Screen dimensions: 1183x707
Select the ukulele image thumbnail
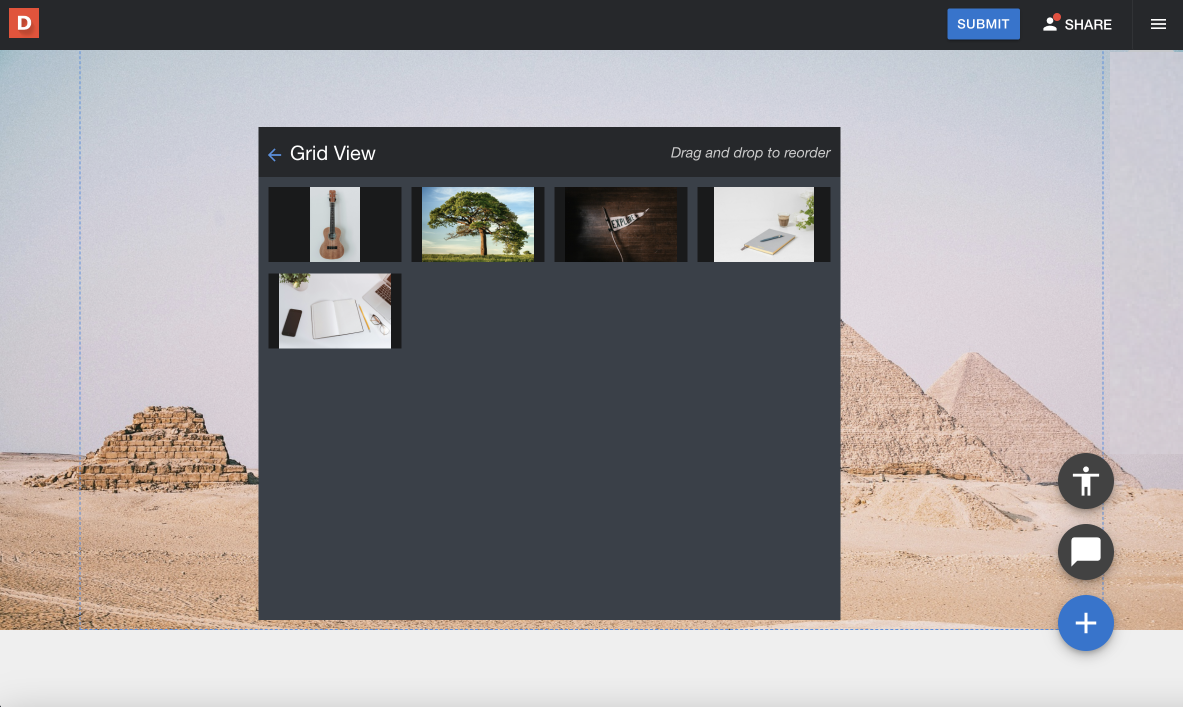click(335, 224)
